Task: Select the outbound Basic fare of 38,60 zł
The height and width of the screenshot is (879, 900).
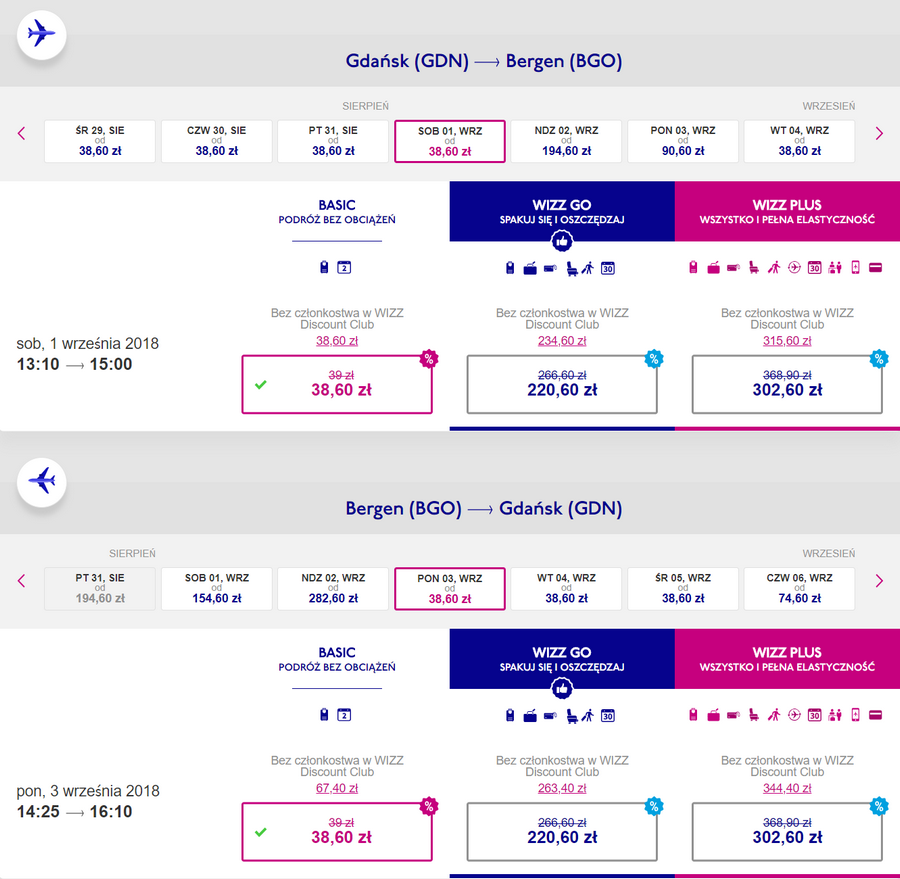Action: pyautogui.click(x=337, y=384)
